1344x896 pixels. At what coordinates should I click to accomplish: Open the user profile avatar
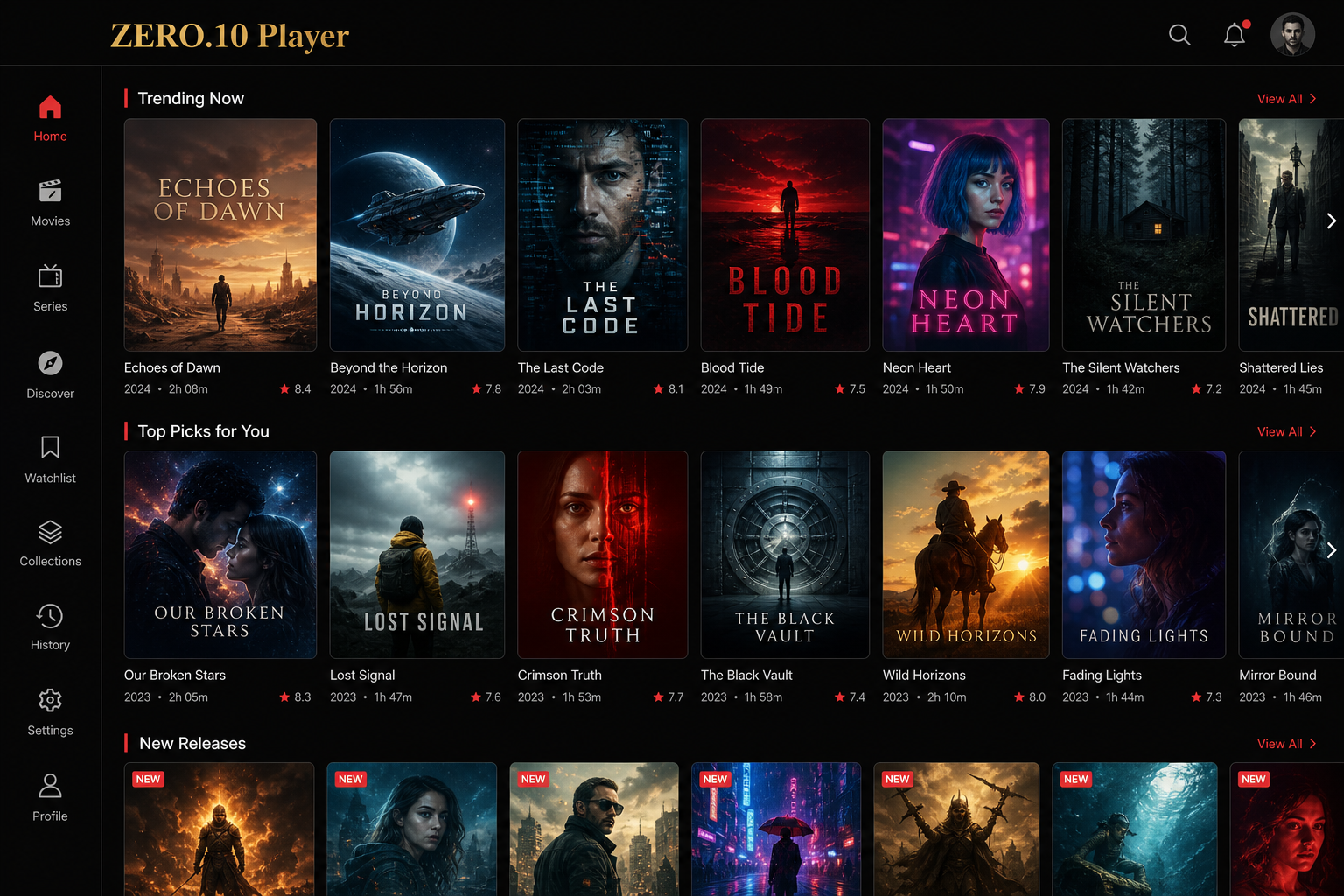[1292, 35]
